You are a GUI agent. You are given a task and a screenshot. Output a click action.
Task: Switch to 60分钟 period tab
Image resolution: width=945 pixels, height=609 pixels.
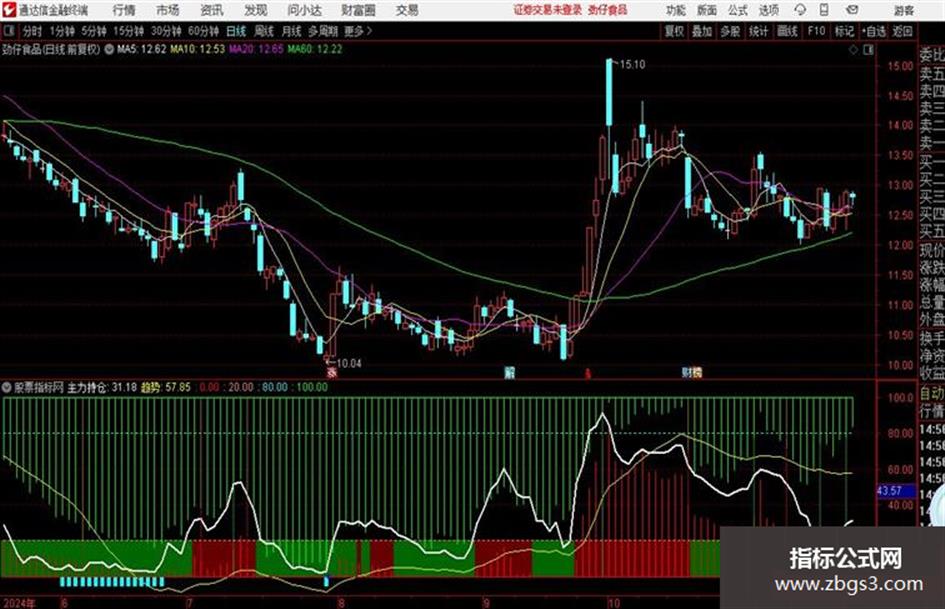tap(203, 31)
